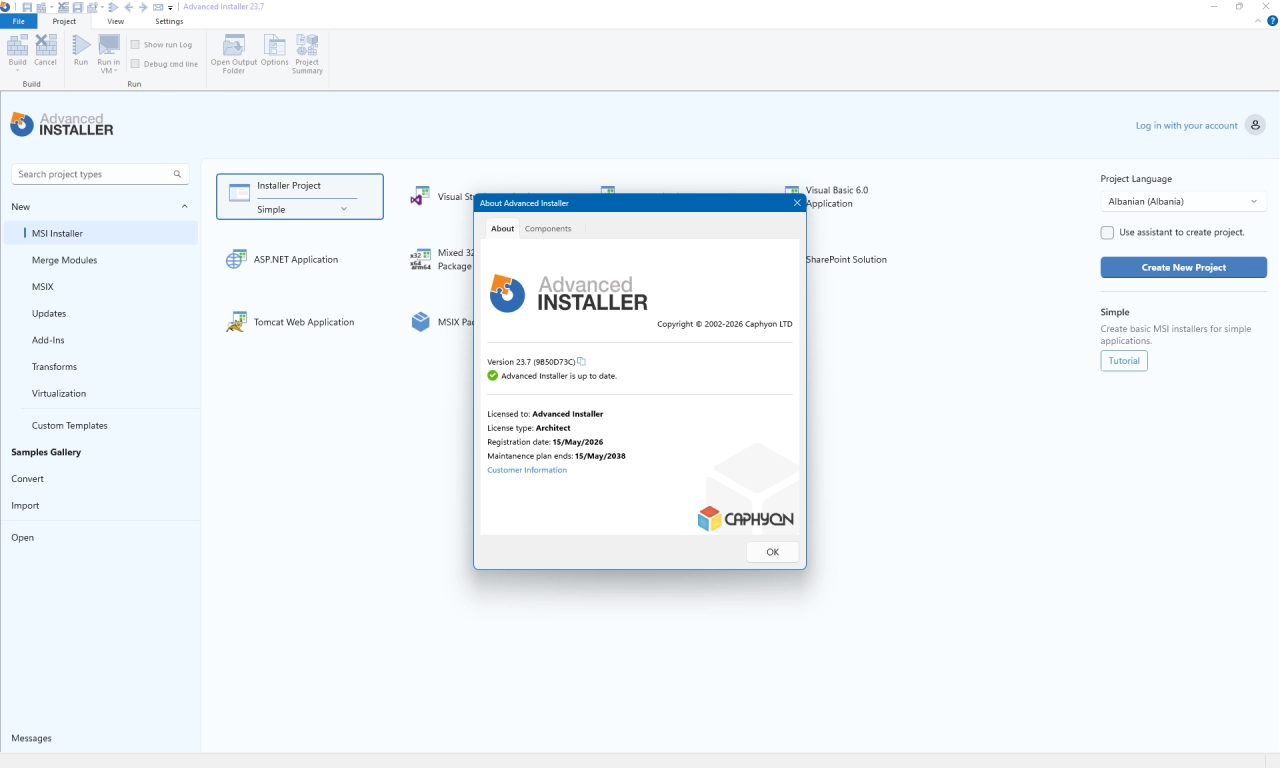Click the Build icon in the ribbon

pyautogui.click(x=18, y=44)
